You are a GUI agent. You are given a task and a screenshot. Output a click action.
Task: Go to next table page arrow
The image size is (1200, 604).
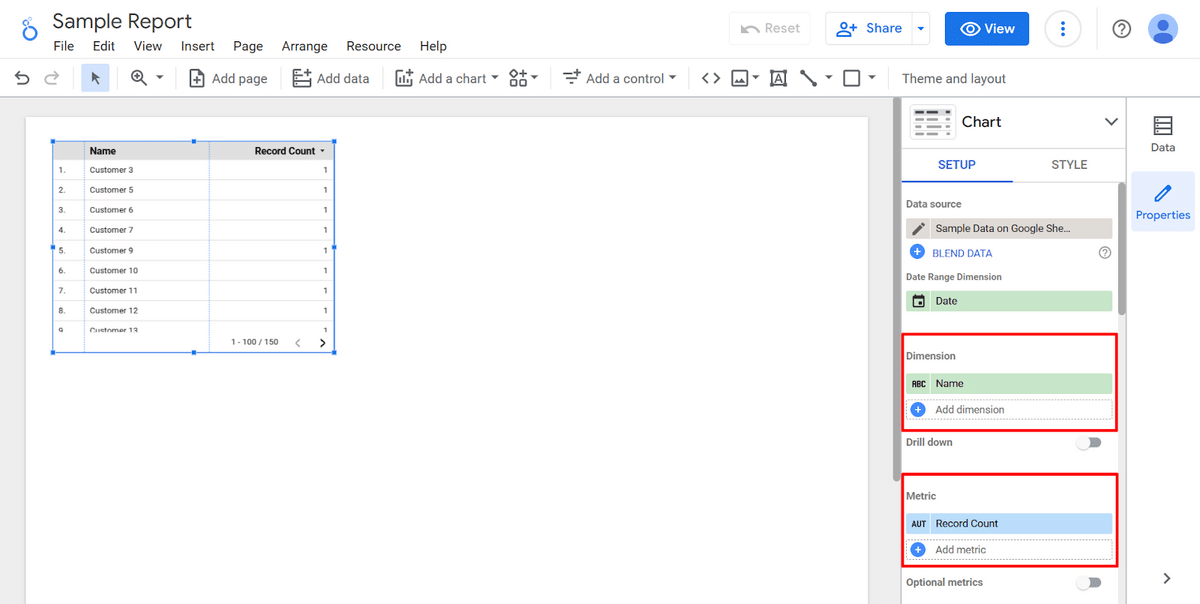click(x=322, y=343)
